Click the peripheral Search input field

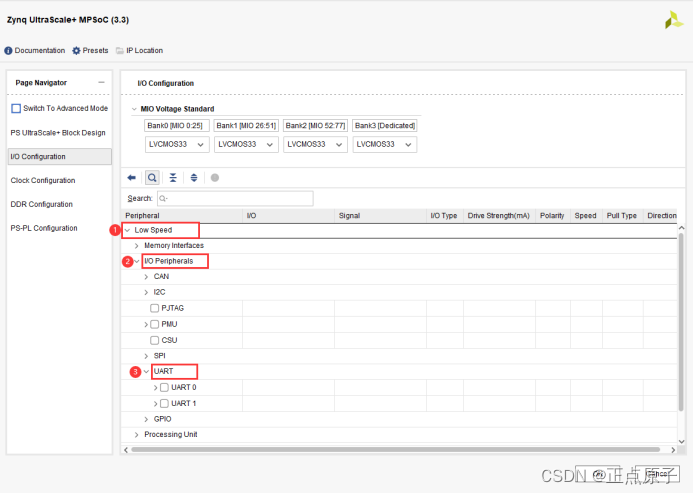[x=235, y=198]
